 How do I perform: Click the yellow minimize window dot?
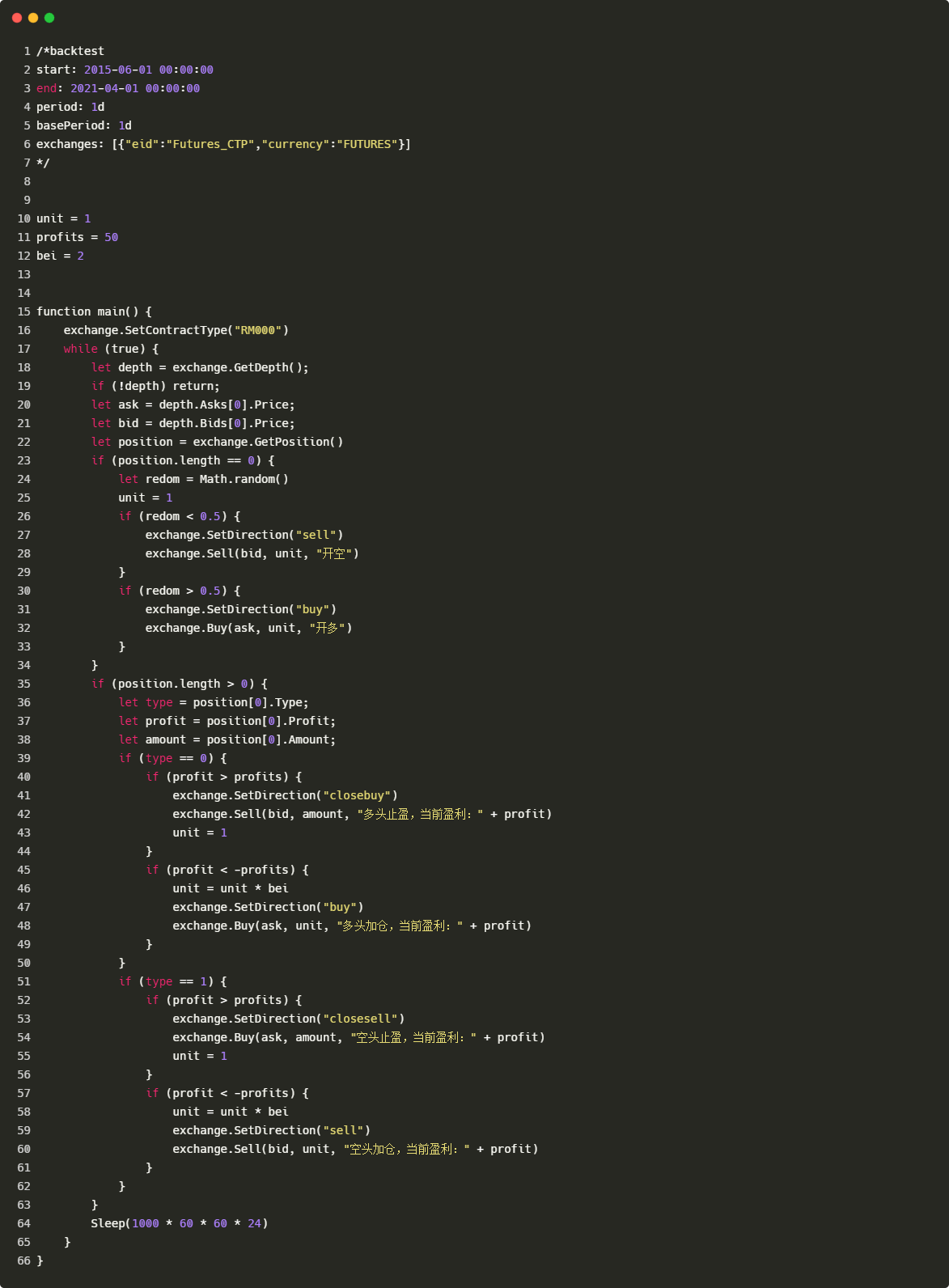tap(33, 18)
